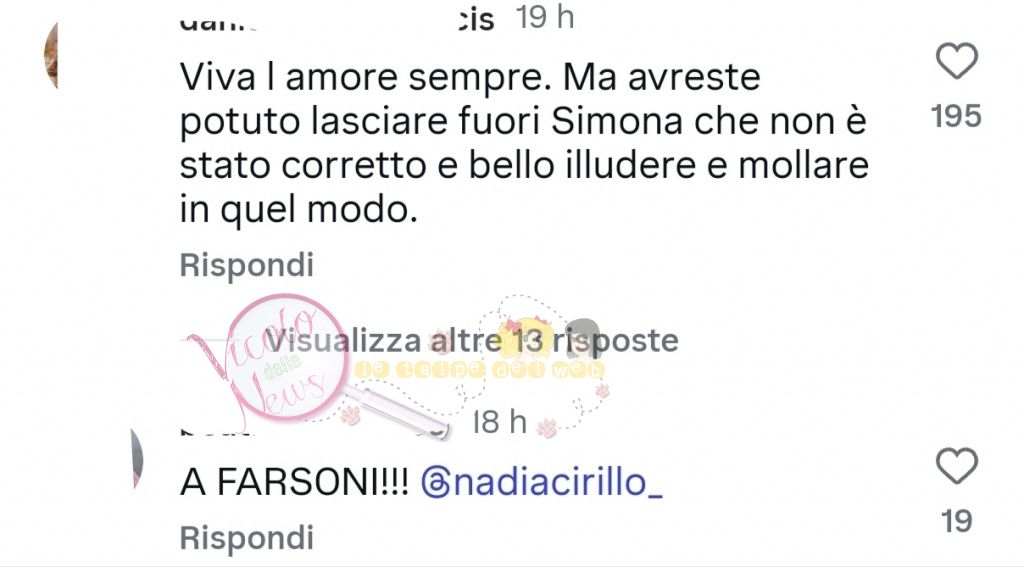Open first commenter's profile avatar
Viewport: 1024px width, 567px height.
[x=51, y=55]
